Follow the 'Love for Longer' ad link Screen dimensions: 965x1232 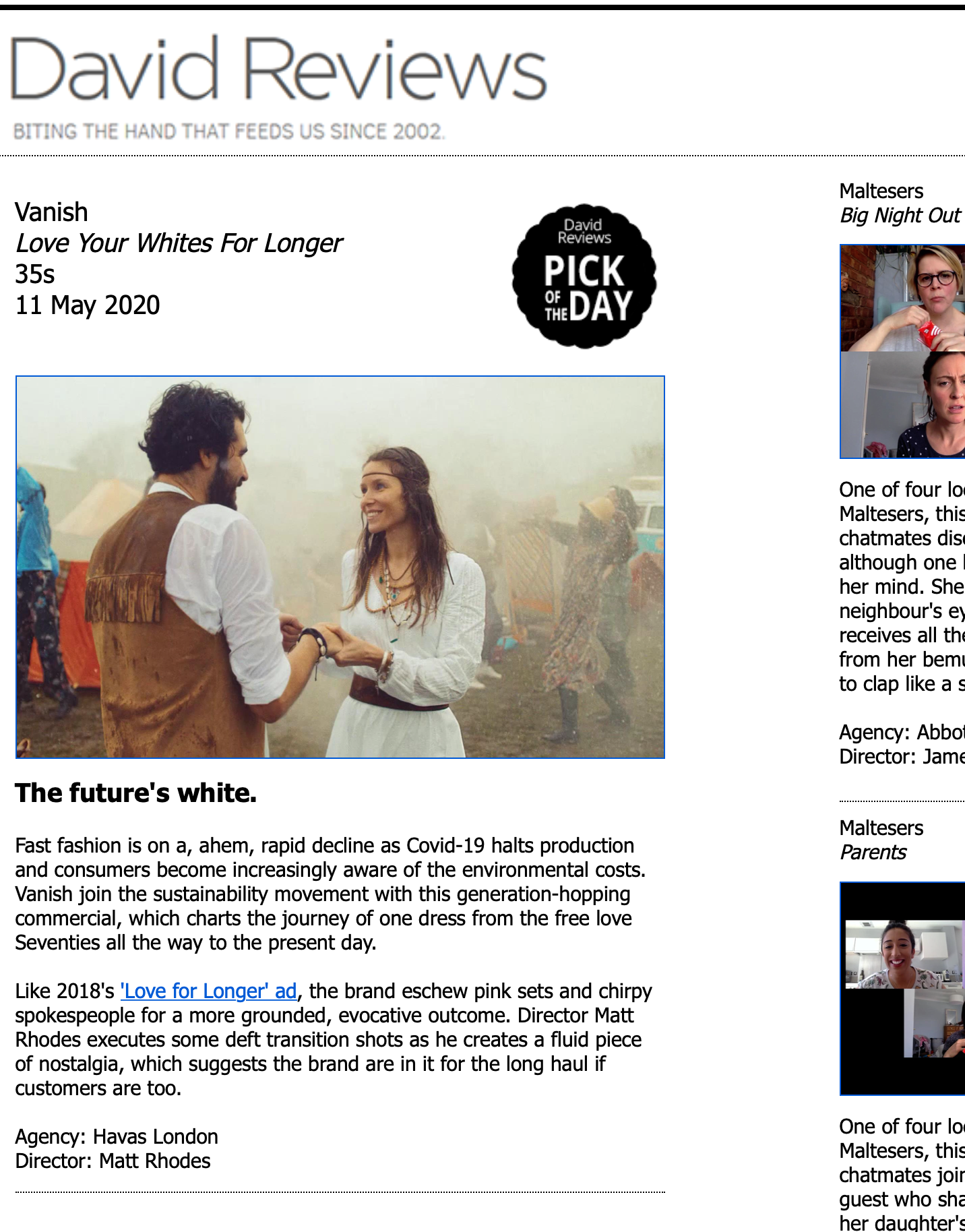[x=208, y=991]
